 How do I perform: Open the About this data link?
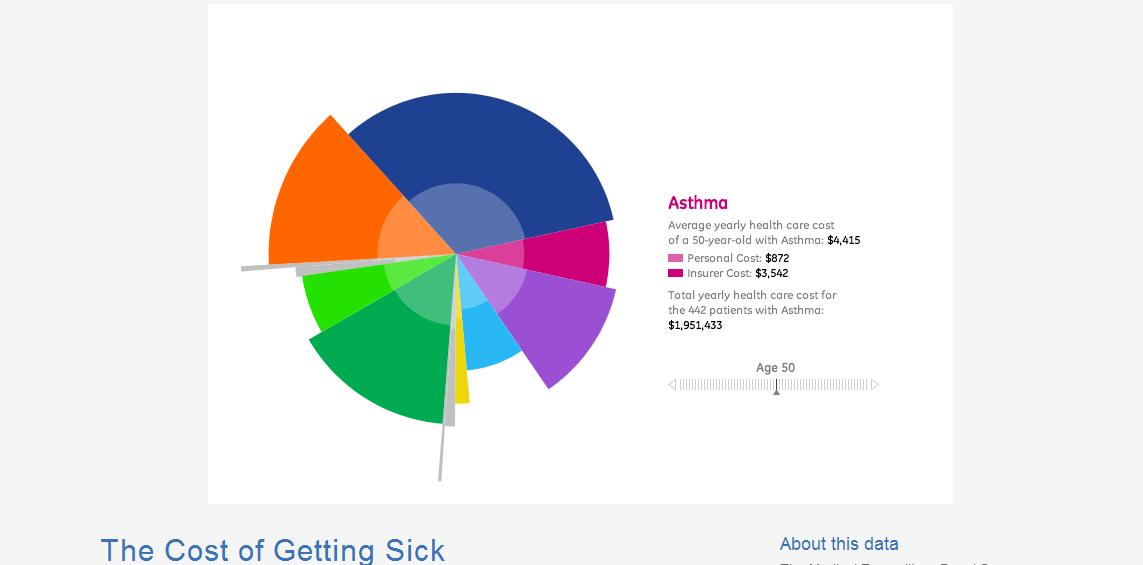coord(839,544)
